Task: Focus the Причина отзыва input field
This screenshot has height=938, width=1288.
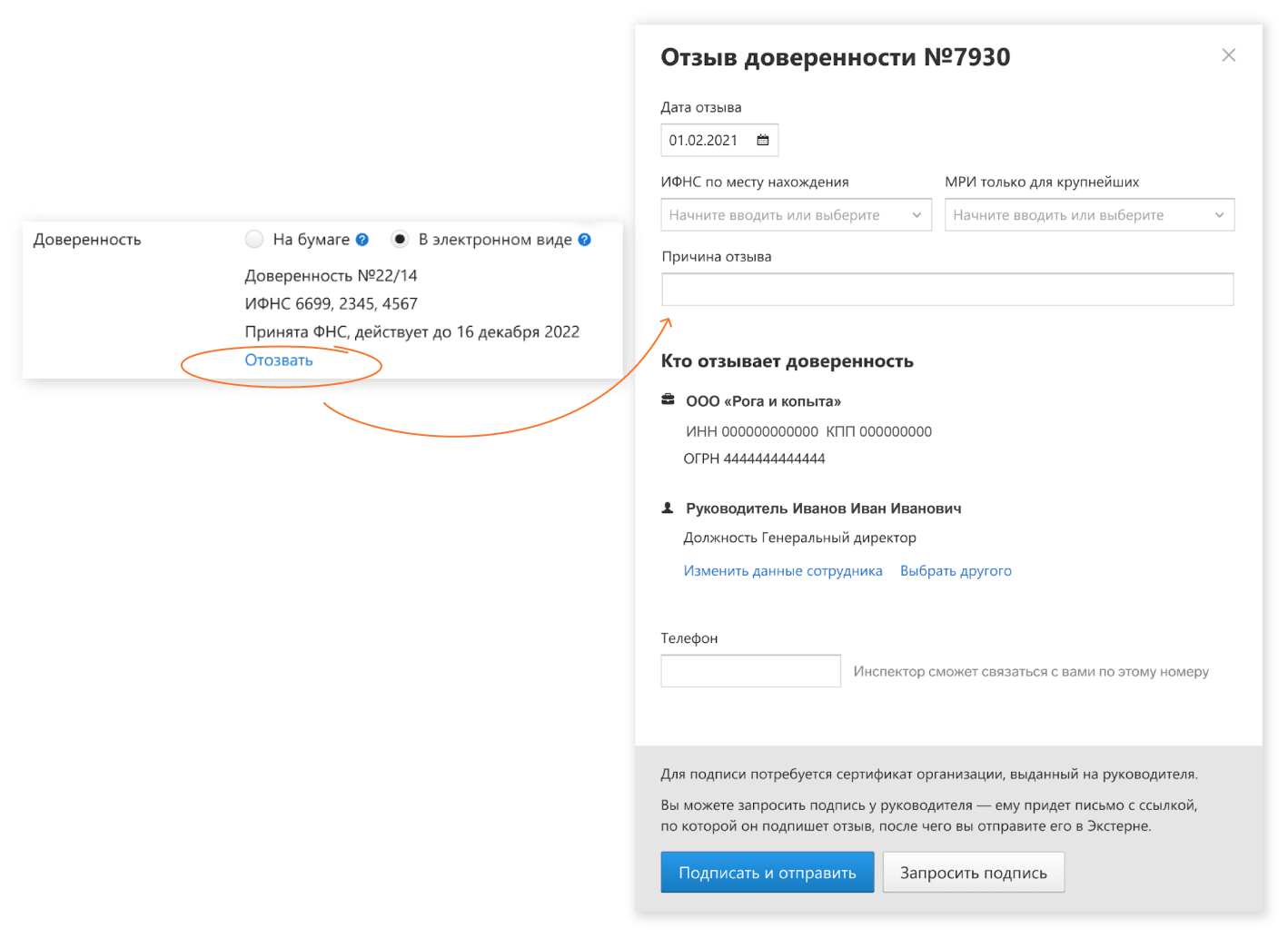Action: [947, 290]
